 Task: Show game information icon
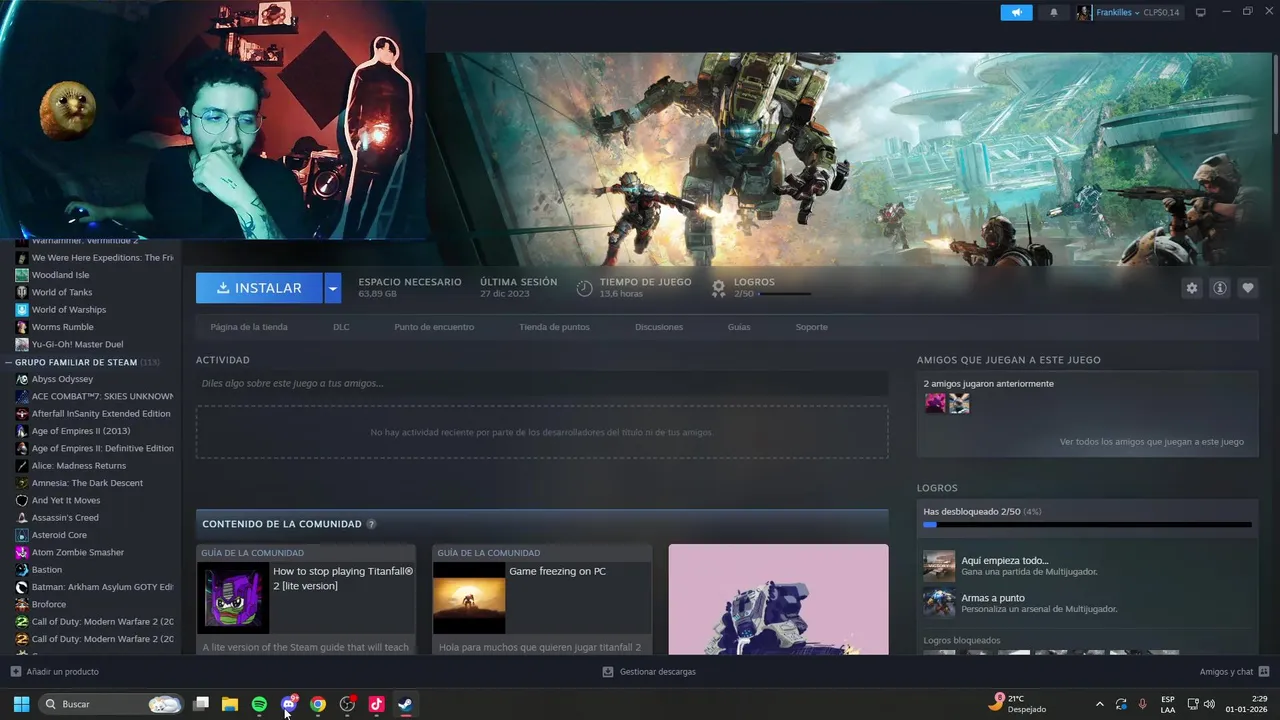[x=1219, y=288]
